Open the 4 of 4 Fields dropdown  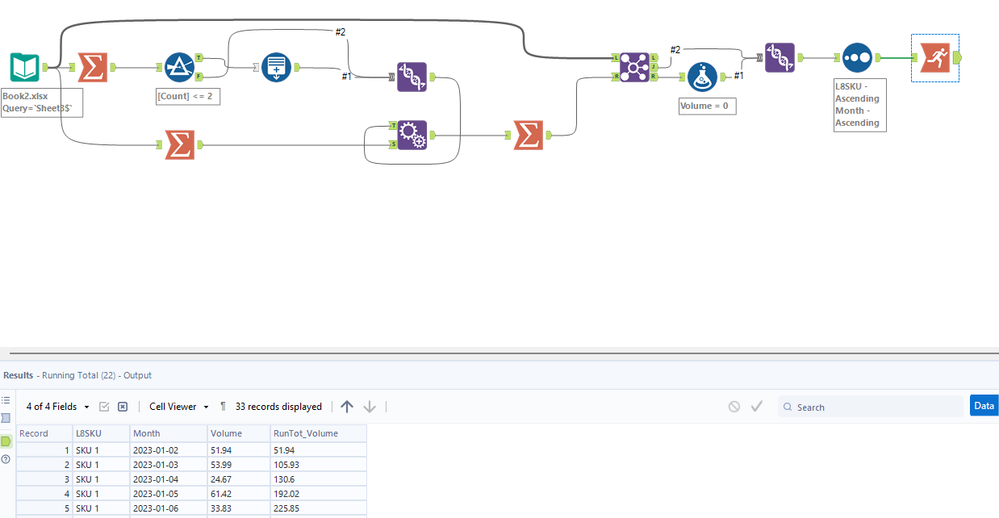[57, 406]
